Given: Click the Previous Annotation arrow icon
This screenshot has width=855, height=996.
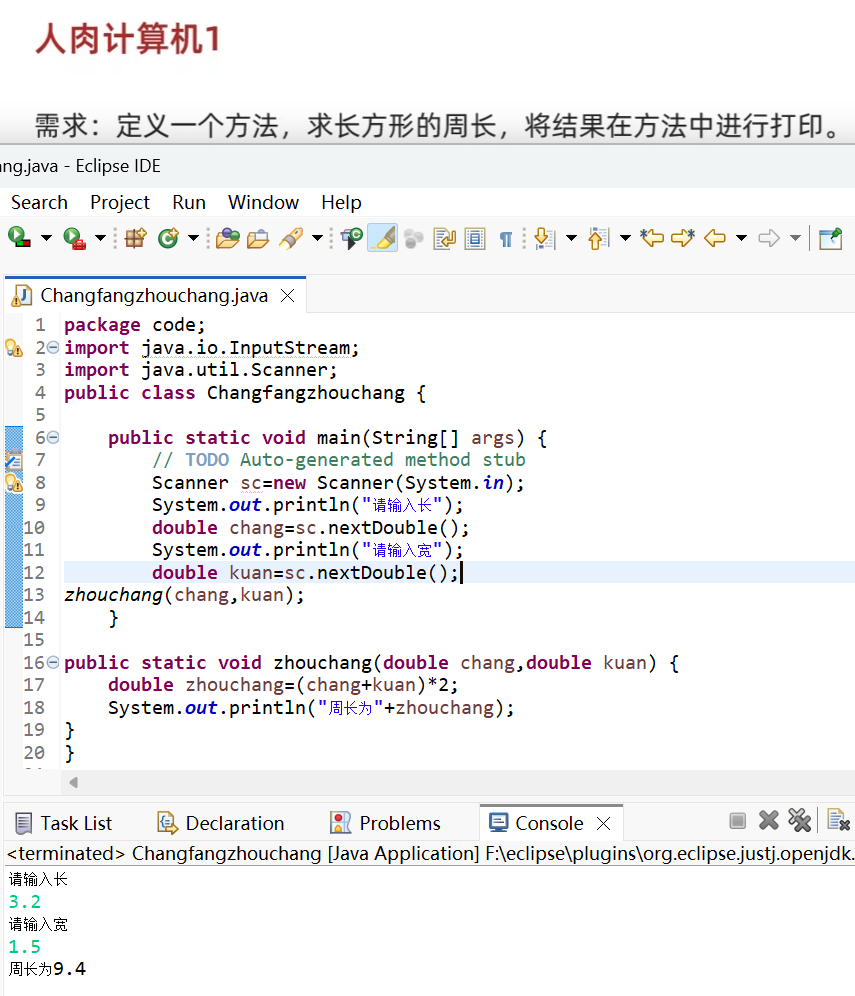Looking at the screenshot, I should pos(598,238).
